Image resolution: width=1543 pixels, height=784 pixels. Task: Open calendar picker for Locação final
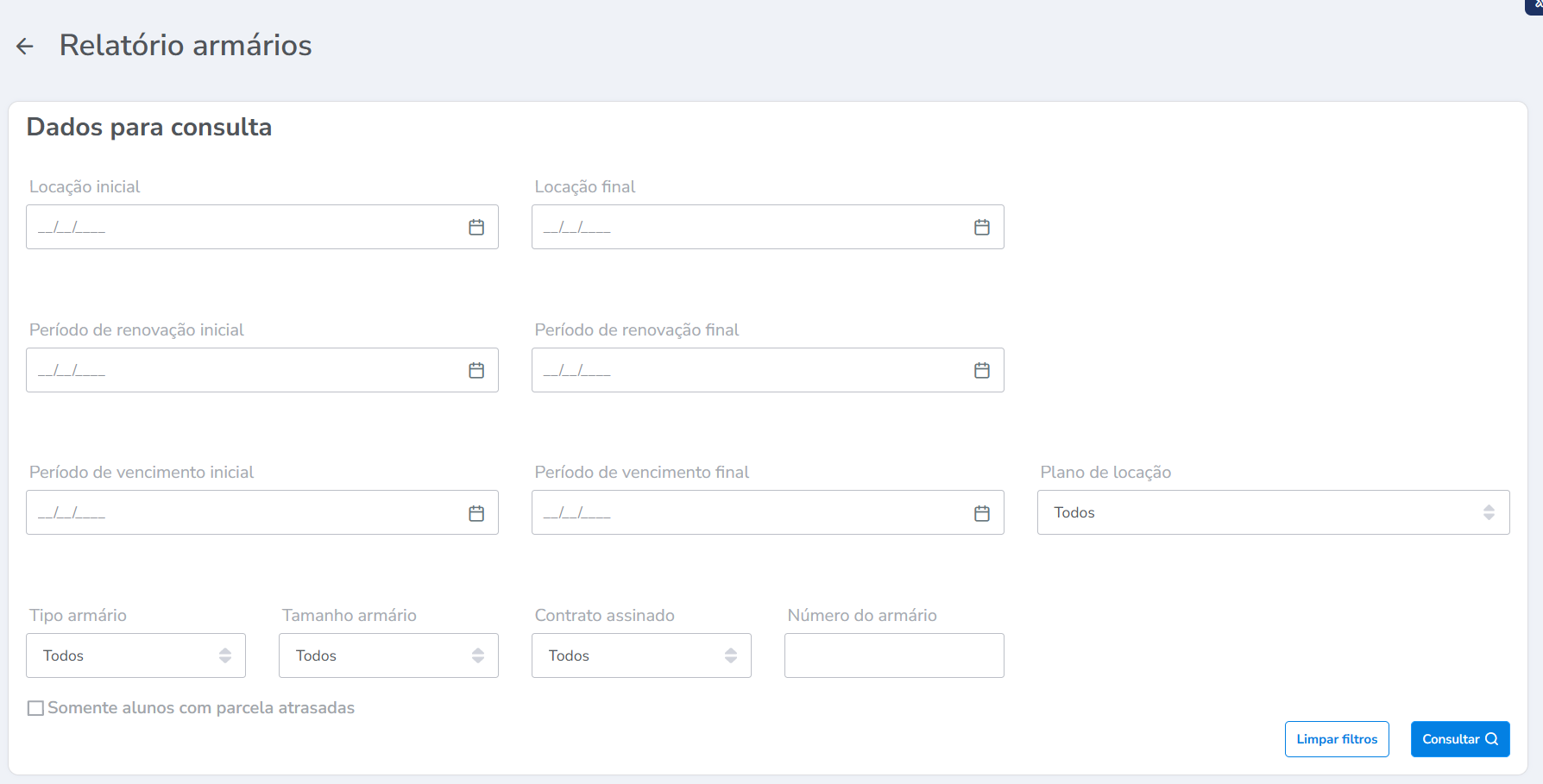point(981,228)
